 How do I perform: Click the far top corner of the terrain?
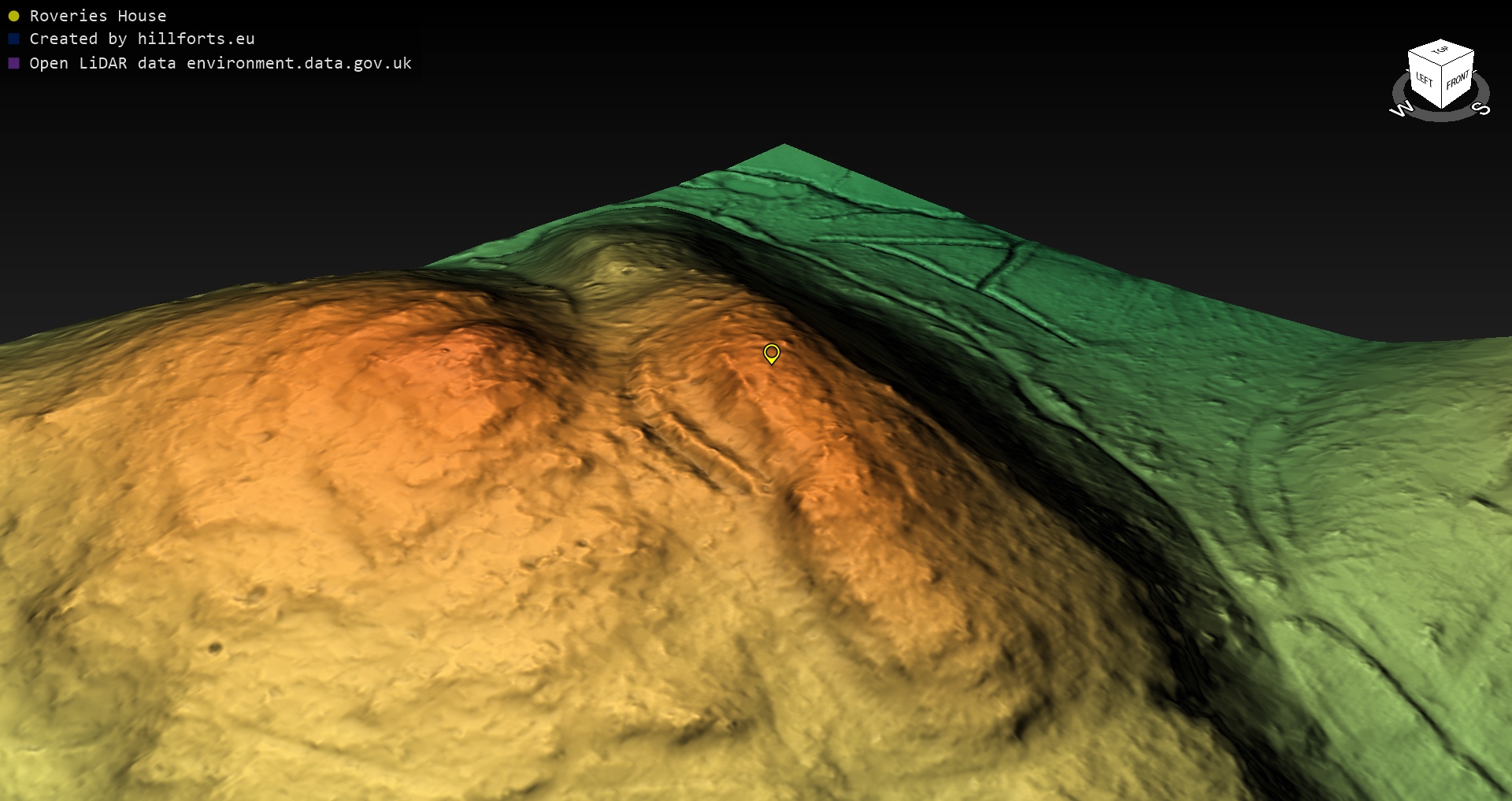784,146
